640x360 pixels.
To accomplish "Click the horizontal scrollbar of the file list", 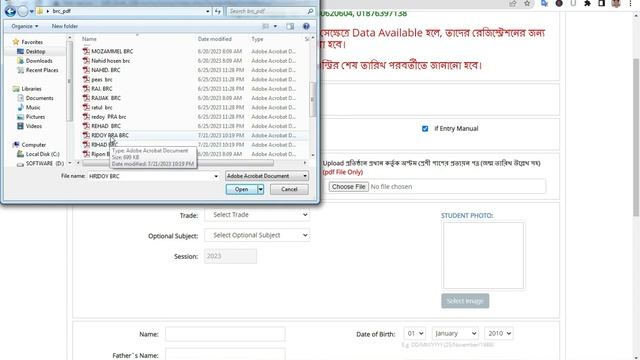I will click(x=178, y=163).
